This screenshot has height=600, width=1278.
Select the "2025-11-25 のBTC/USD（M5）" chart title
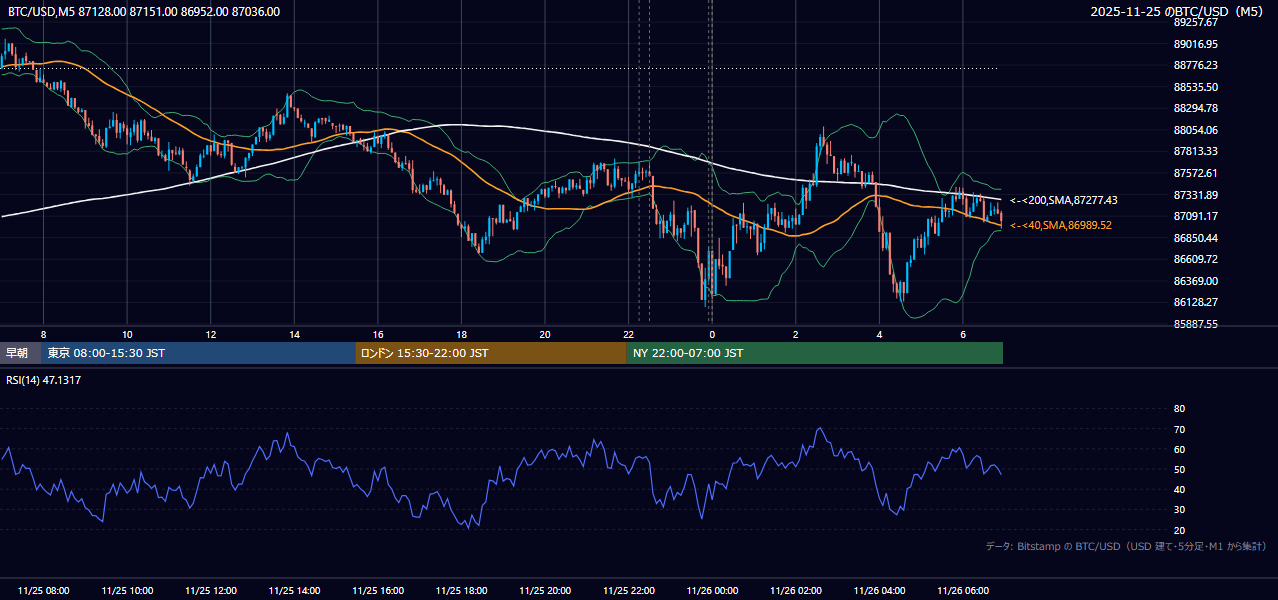click(1179, 12)
